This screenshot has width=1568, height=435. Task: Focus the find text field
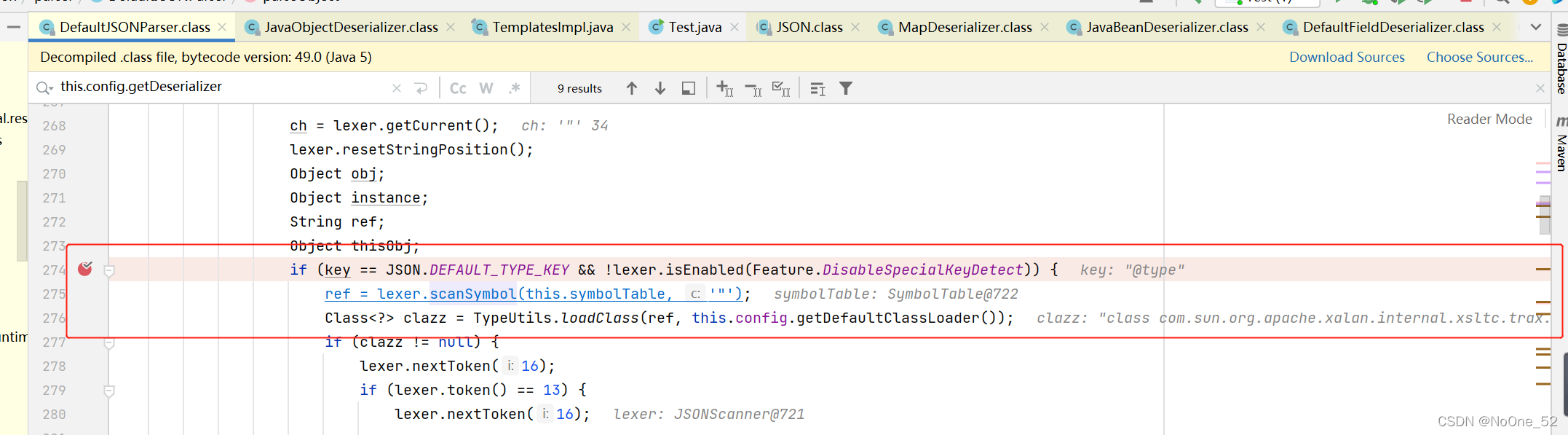(x=222, y=87)
